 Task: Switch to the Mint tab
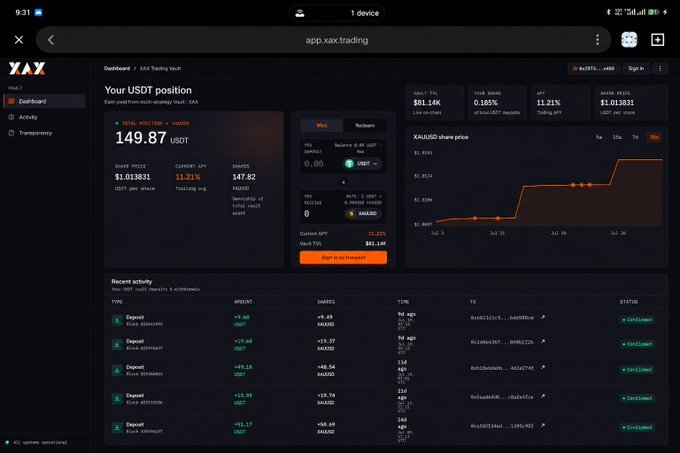[322, 125]
